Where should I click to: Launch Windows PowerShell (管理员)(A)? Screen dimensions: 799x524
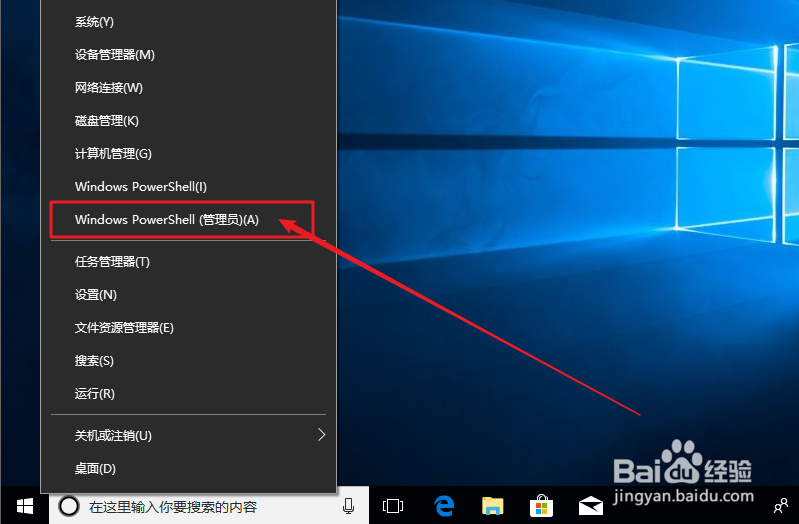(189, 220)
